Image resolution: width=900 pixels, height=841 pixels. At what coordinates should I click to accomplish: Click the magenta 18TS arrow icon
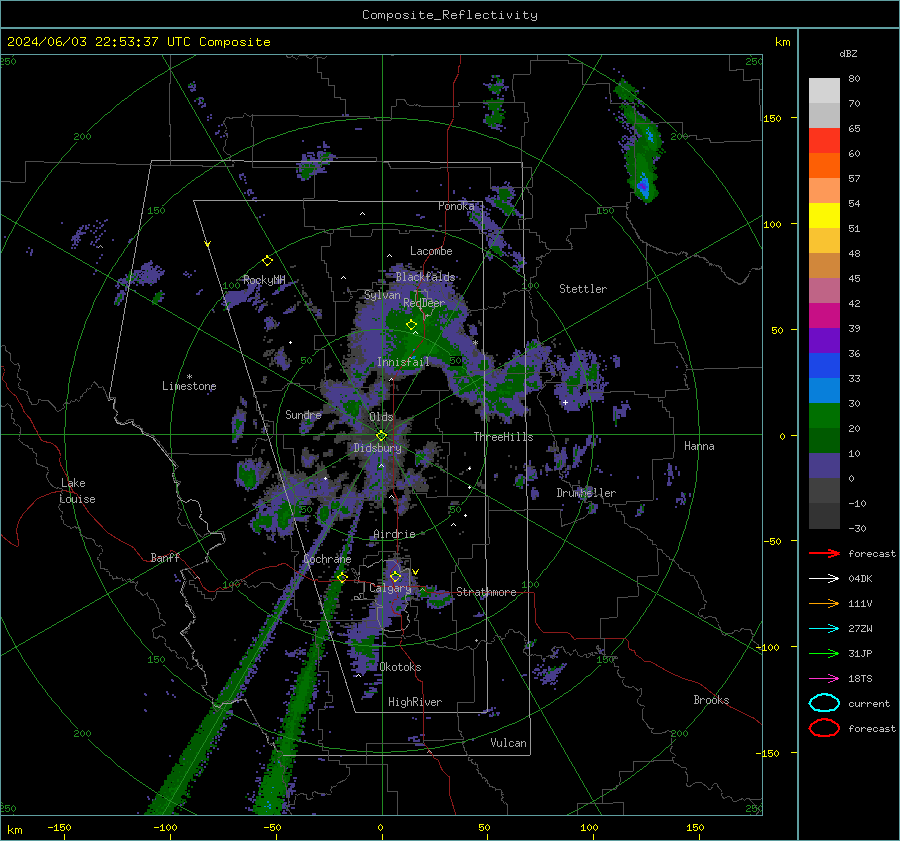[824, 679]
